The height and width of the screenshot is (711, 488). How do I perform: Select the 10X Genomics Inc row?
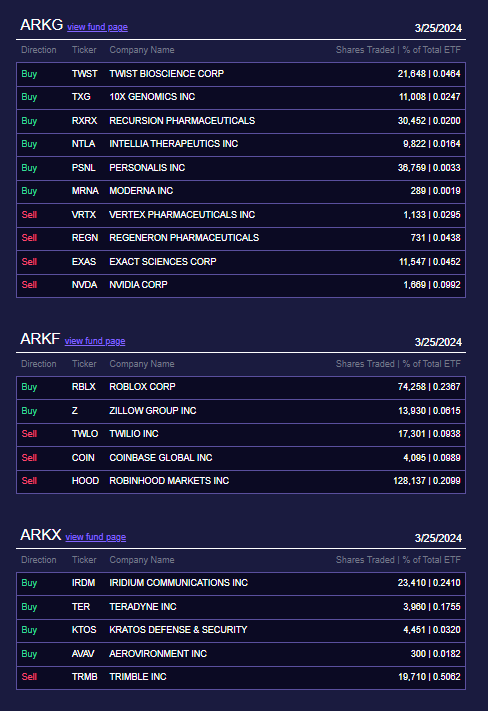tap(241, 97)
